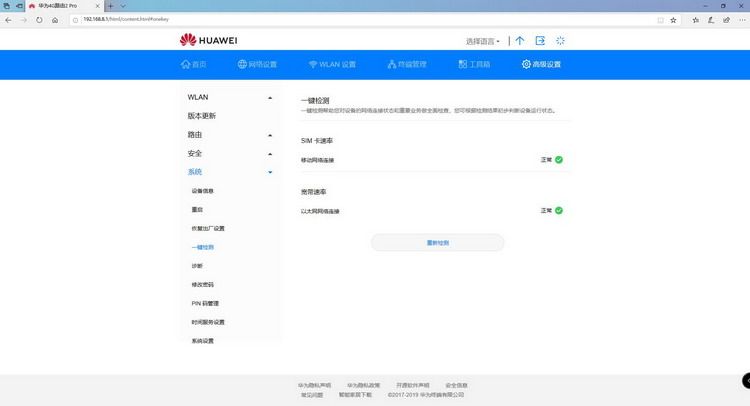Click the browser address bar
This screenshot has height=406, width=750.
[x=364, y=20]
